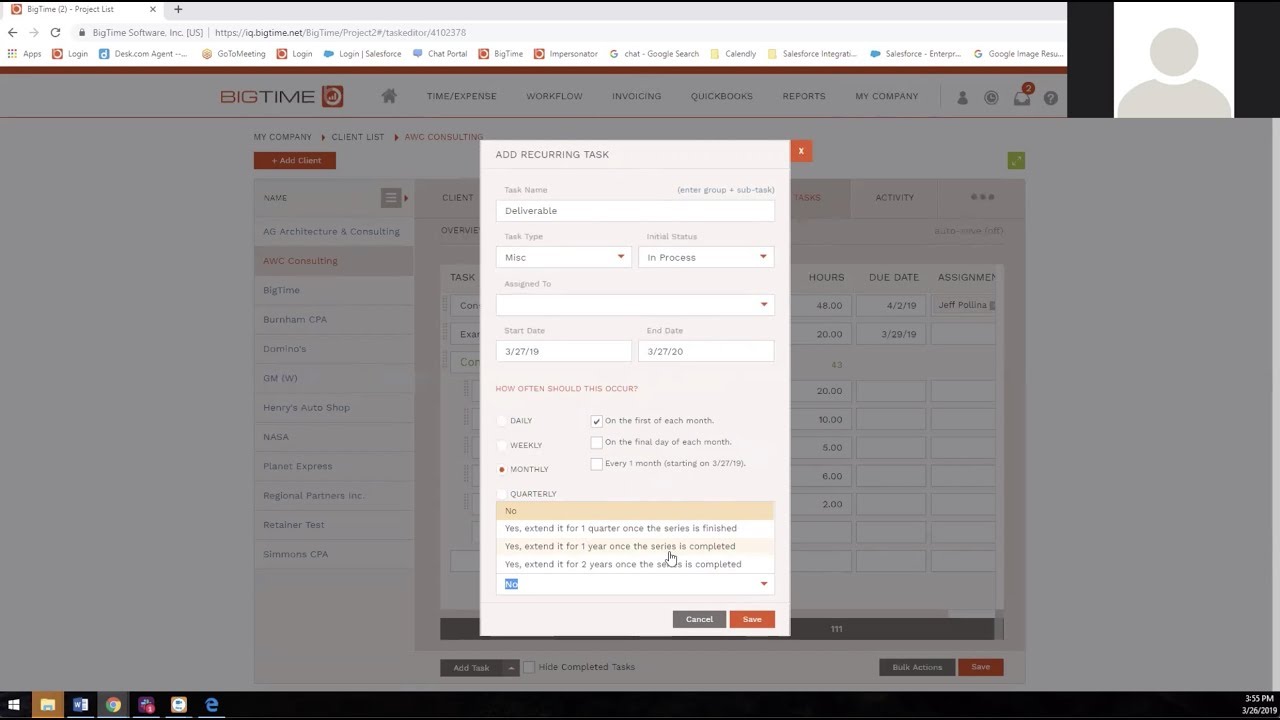Click the Bulk Actions button

pos(917,667)
